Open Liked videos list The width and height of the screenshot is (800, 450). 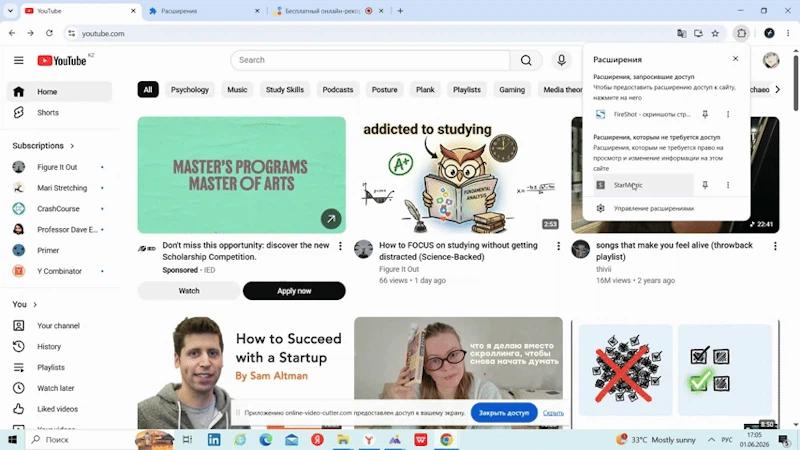point(60,409)
